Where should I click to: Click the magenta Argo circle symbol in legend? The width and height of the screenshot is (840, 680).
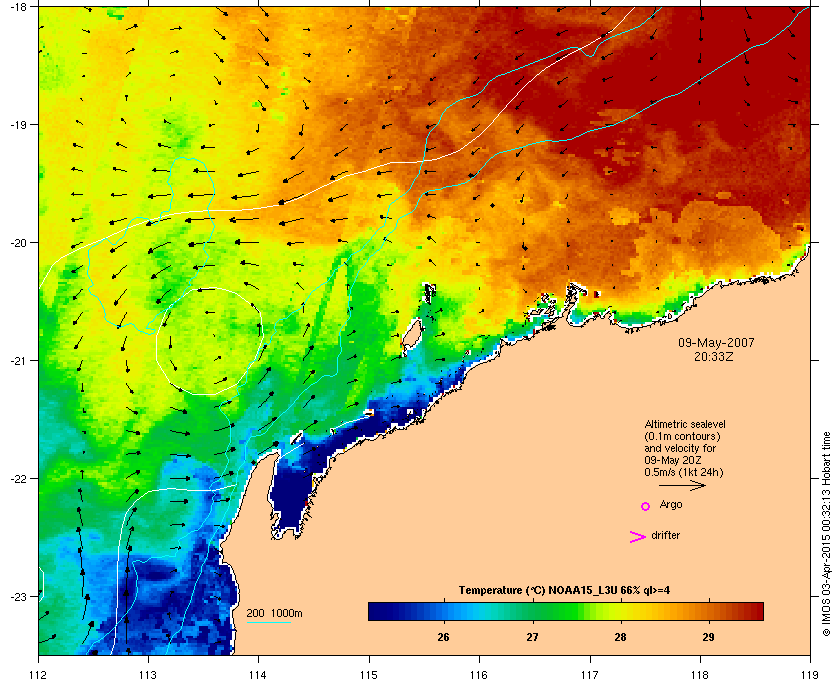646,506
